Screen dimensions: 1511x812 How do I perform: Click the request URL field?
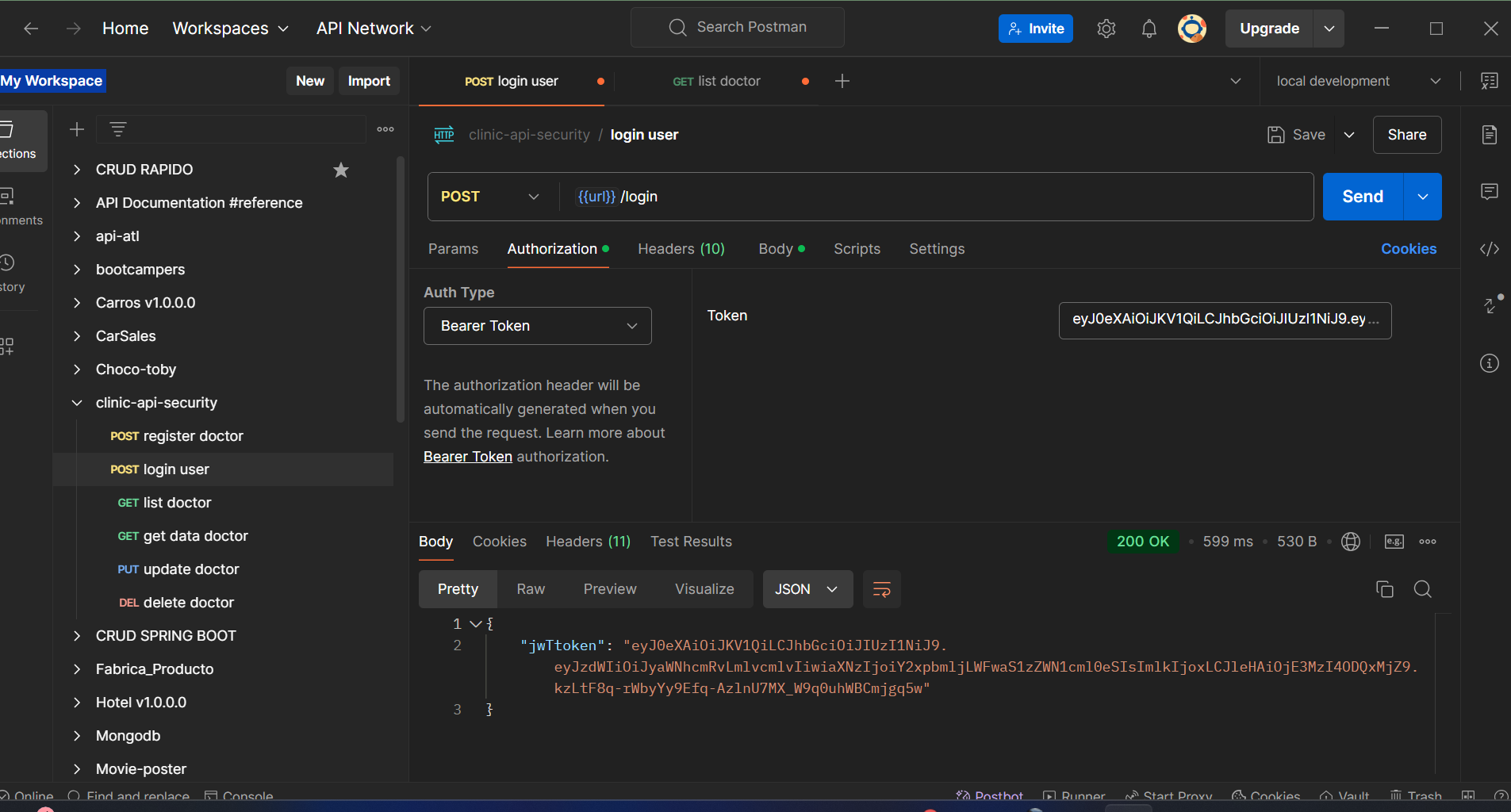tap(936, 197)
